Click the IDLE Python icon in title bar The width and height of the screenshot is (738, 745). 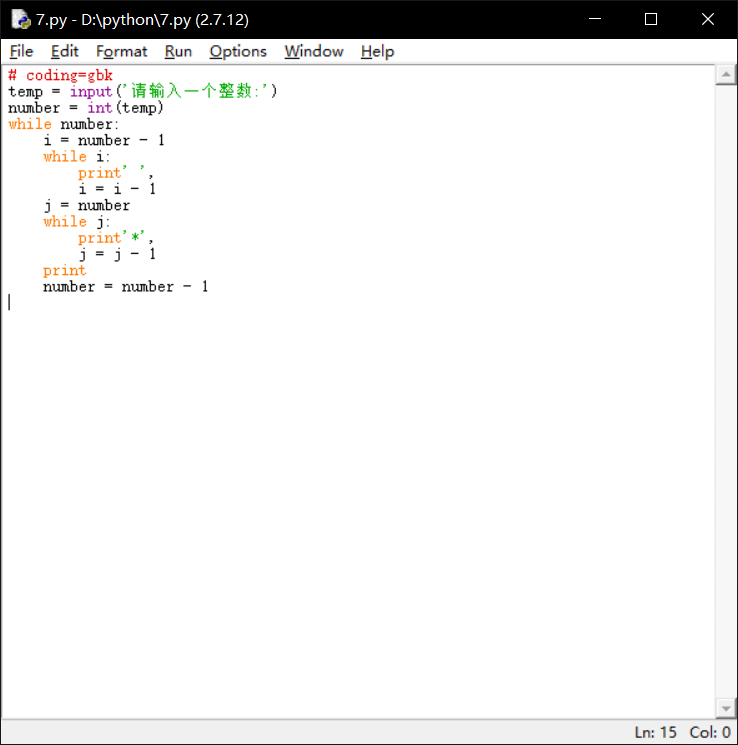point(20,19)
